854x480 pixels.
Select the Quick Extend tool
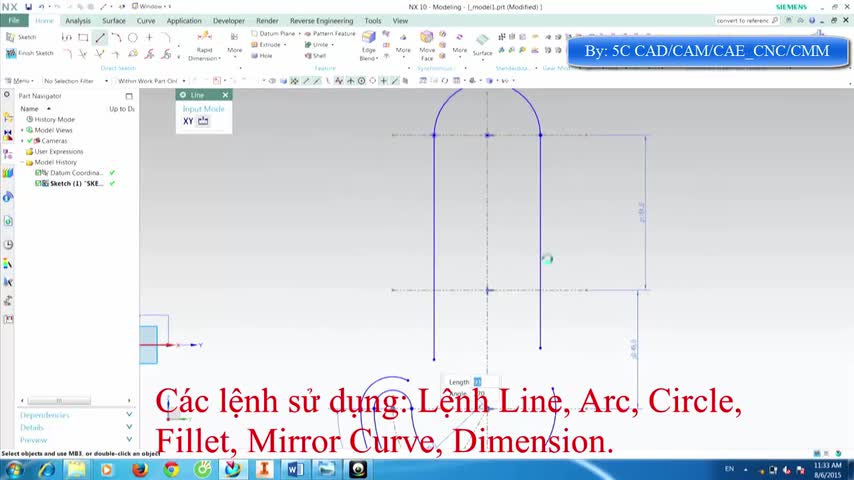[100, 54]
